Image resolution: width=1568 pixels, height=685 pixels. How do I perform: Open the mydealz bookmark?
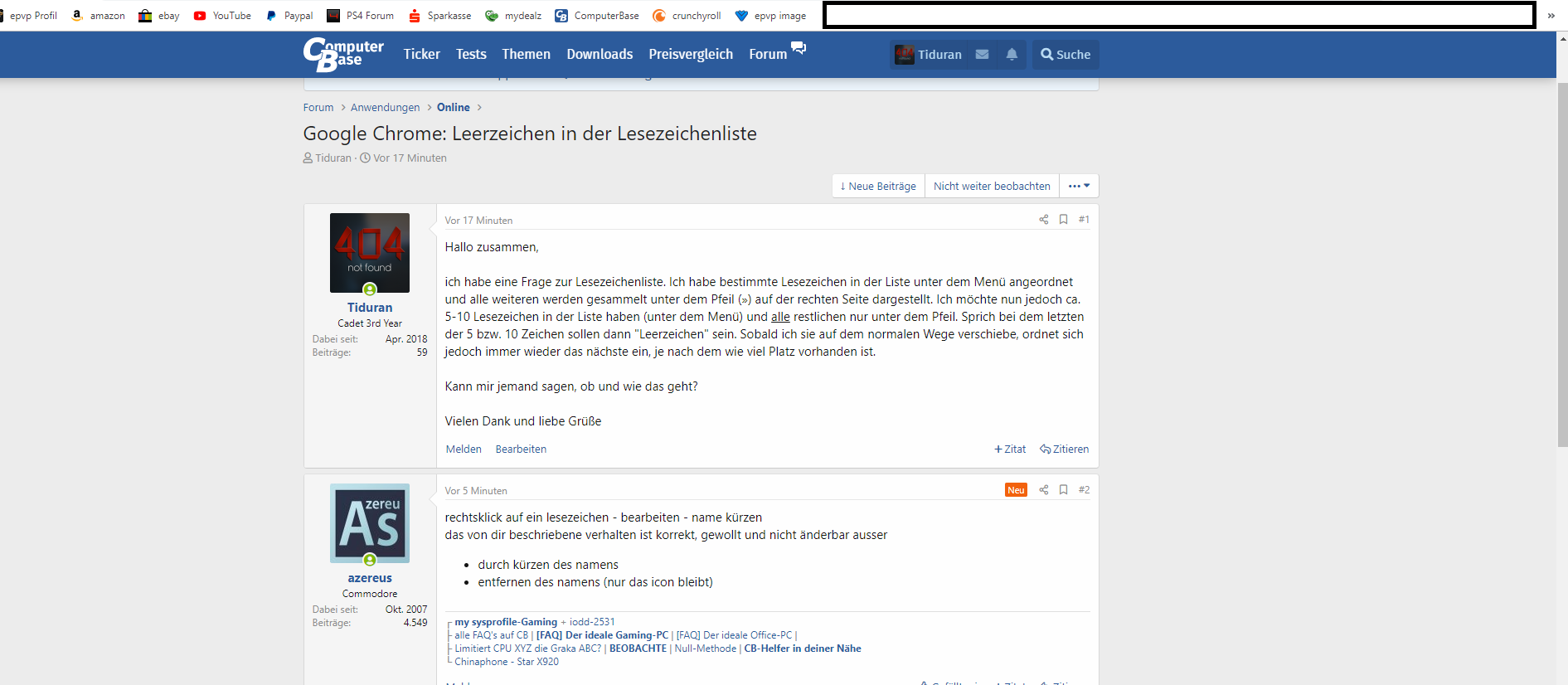click(513, 16)
